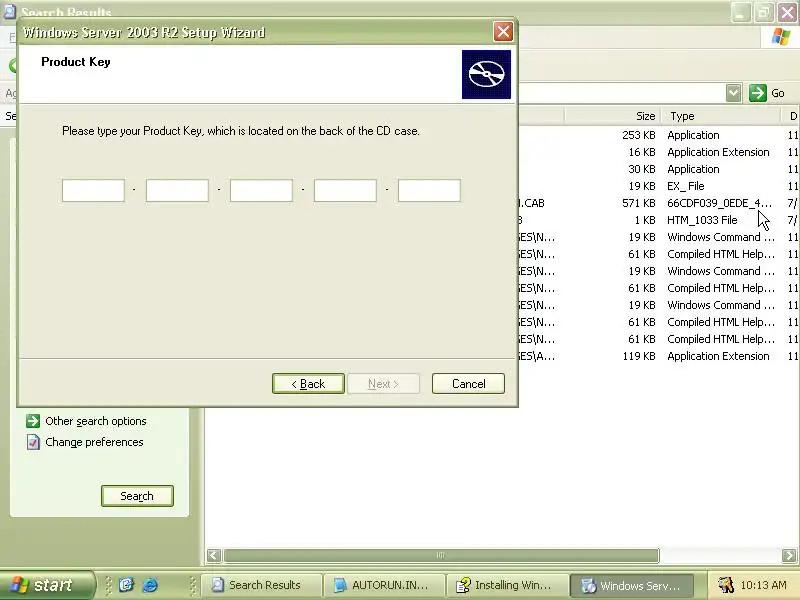Image resolution: width=800 pixels, height=600 pixels.
Task: Switch to Windows Serv... taskbar button
Action: (x=631, y=585)
